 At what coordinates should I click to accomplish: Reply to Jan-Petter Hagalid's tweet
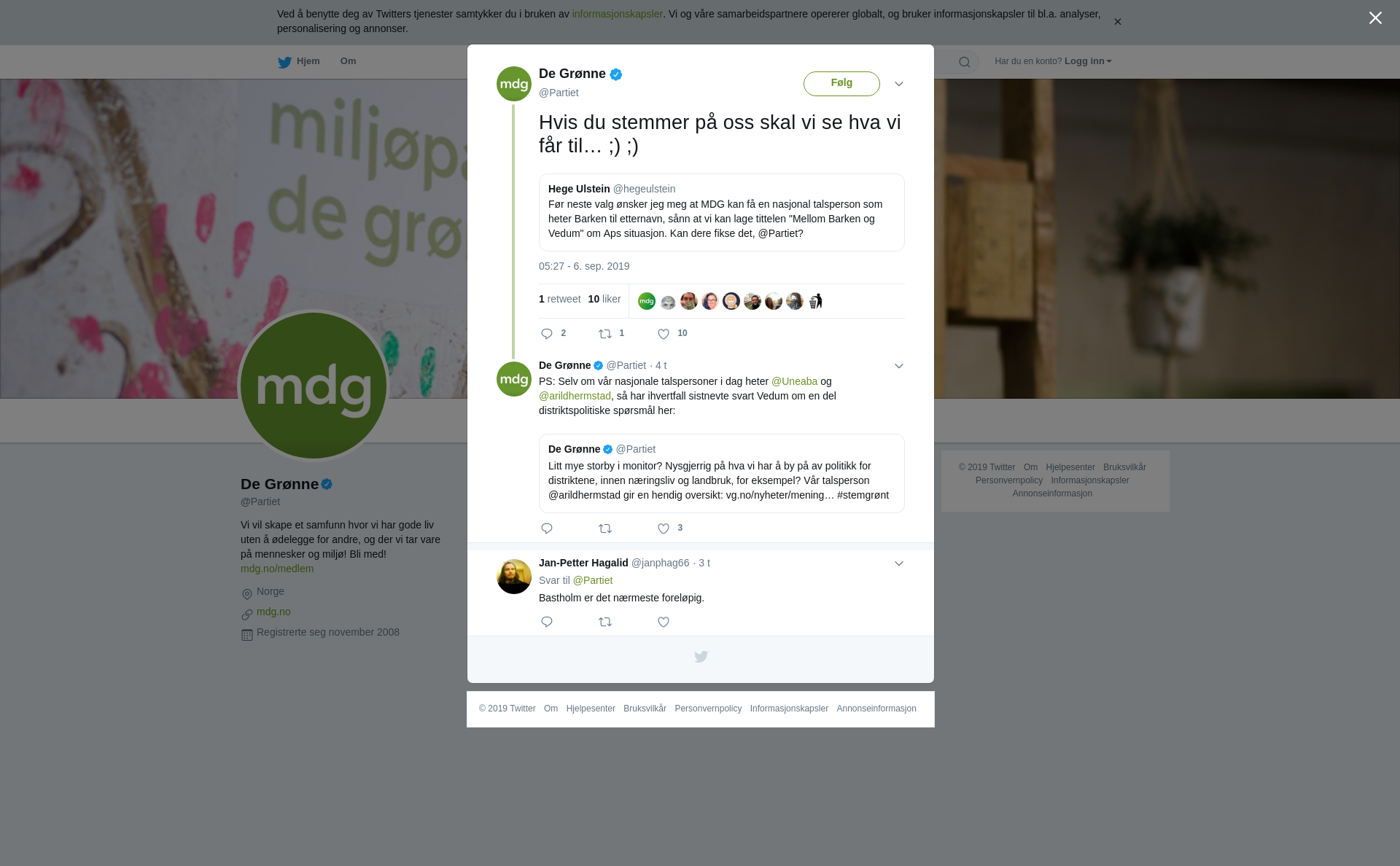pyautogui.click(x=547, y=622)
